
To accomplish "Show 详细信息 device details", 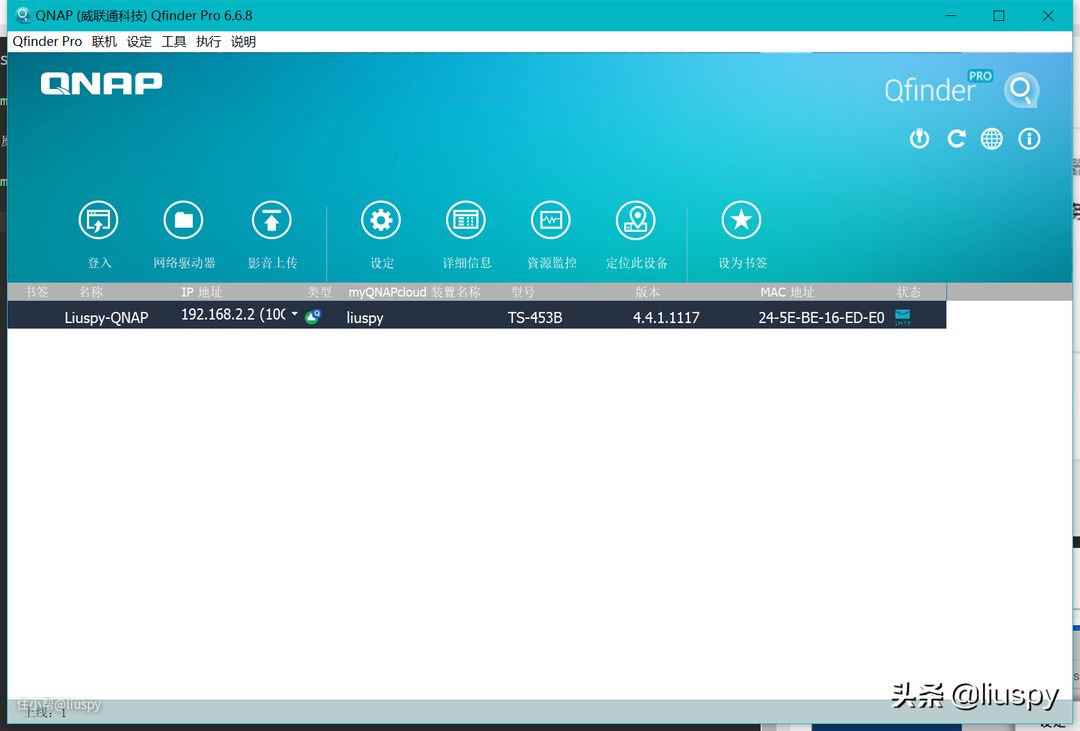I will [x=466, y=221].
